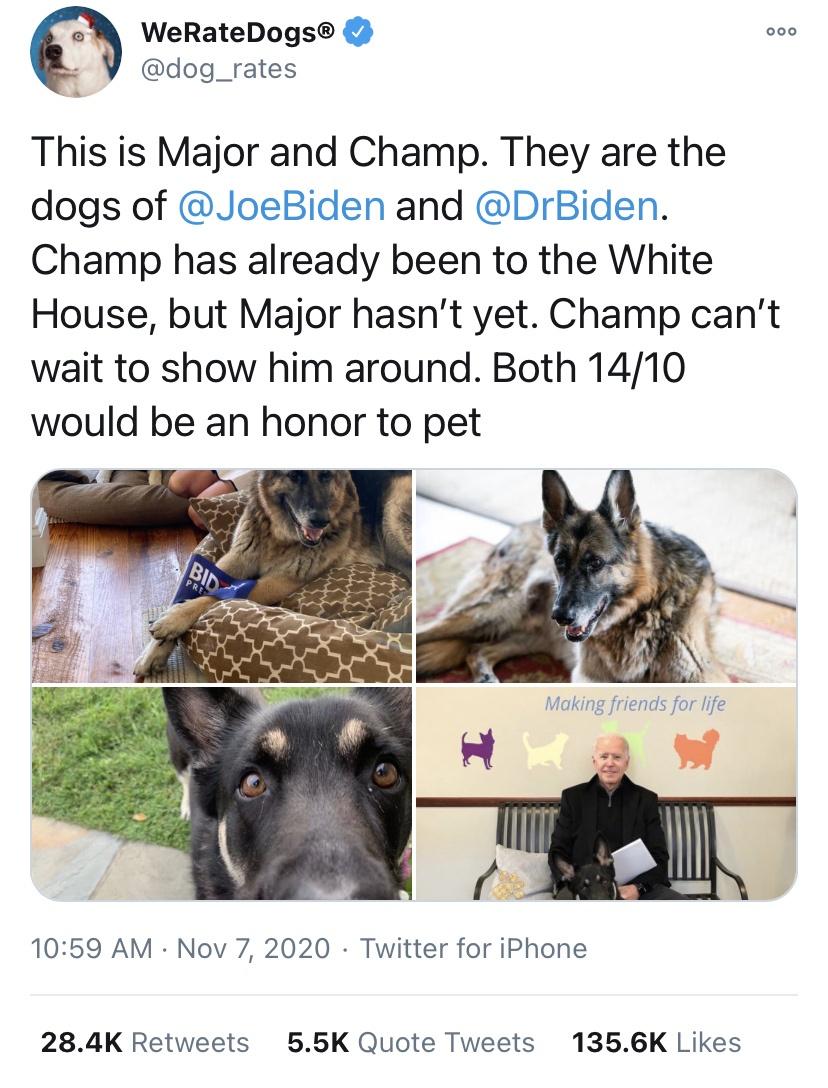The height and width of the screenshot is (1088, 828).
Task: Follow the @DrBiden mention link
Action: pos(564,206)
